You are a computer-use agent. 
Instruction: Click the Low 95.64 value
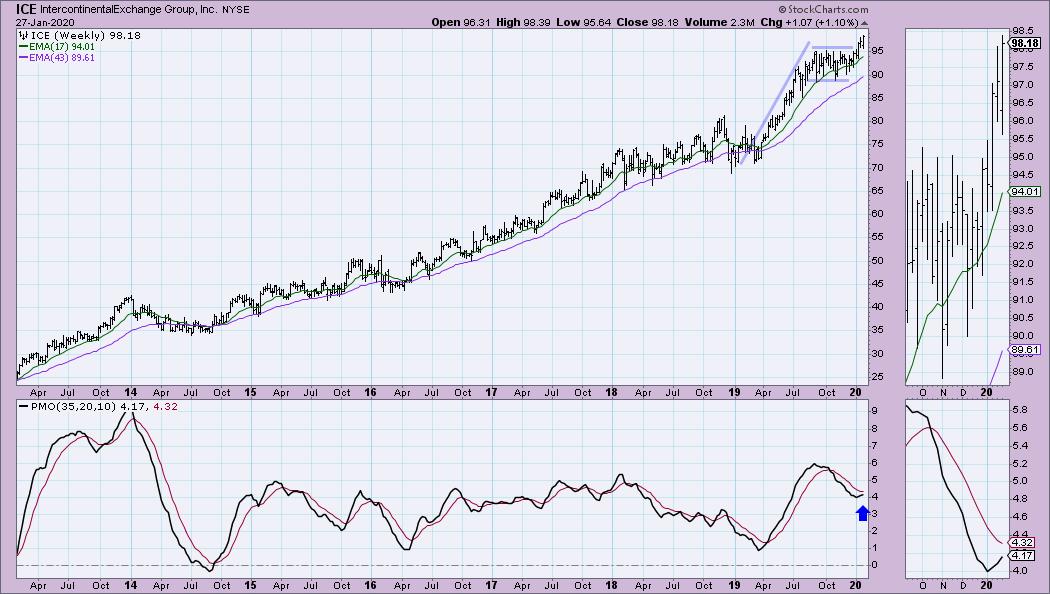pos(583,22)
